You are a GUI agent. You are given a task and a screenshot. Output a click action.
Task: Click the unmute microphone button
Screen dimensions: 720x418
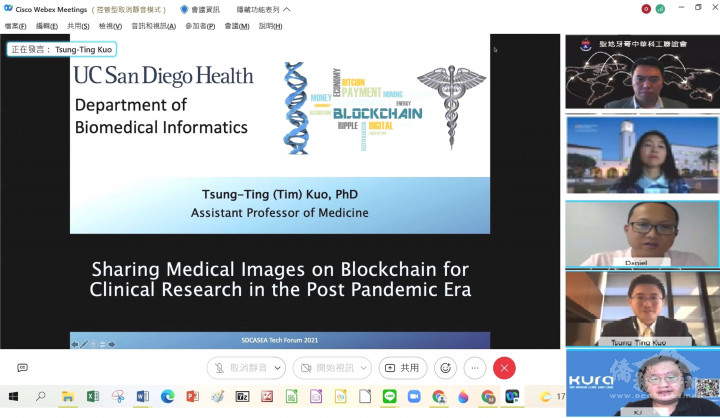pos(242,368)
